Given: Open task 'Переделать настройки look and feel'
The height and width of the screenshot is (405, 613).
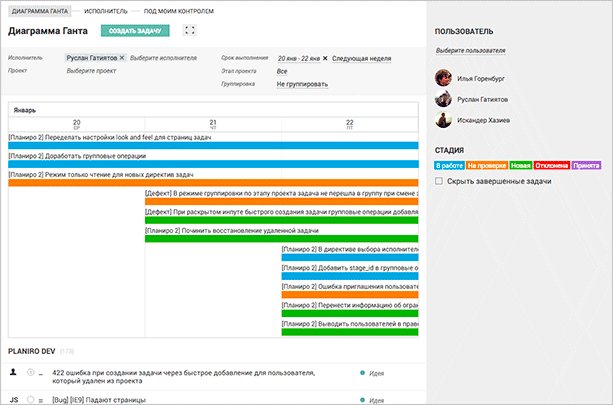Looking at the screenshot, I should click(x=110, y=137).
